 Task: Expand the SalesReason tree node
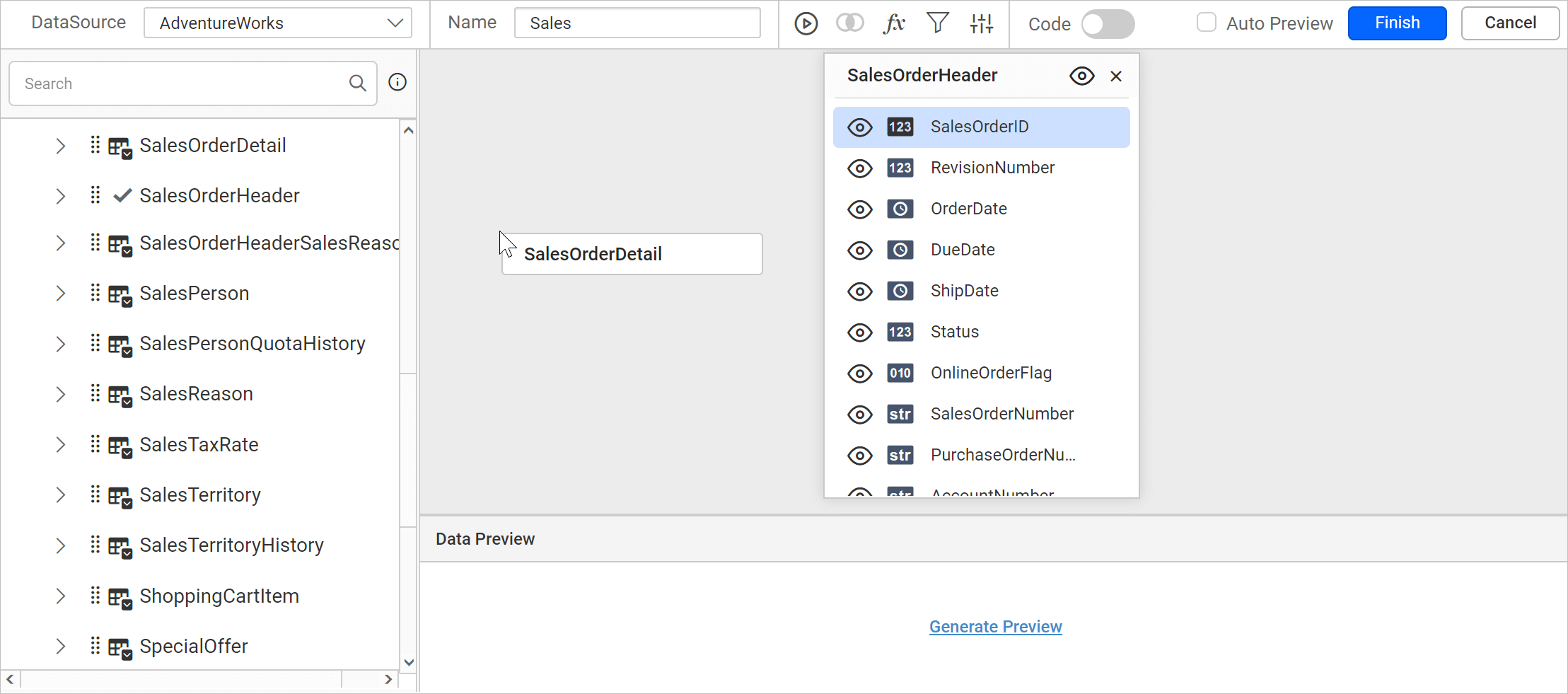tap(61, 394)
